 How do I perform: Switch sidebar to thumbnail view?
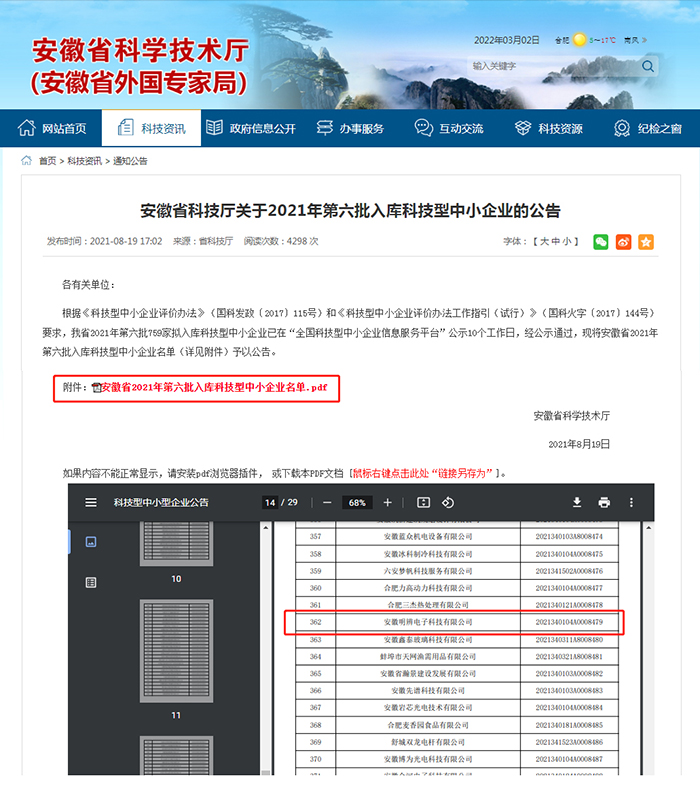[x=91, y=542]
